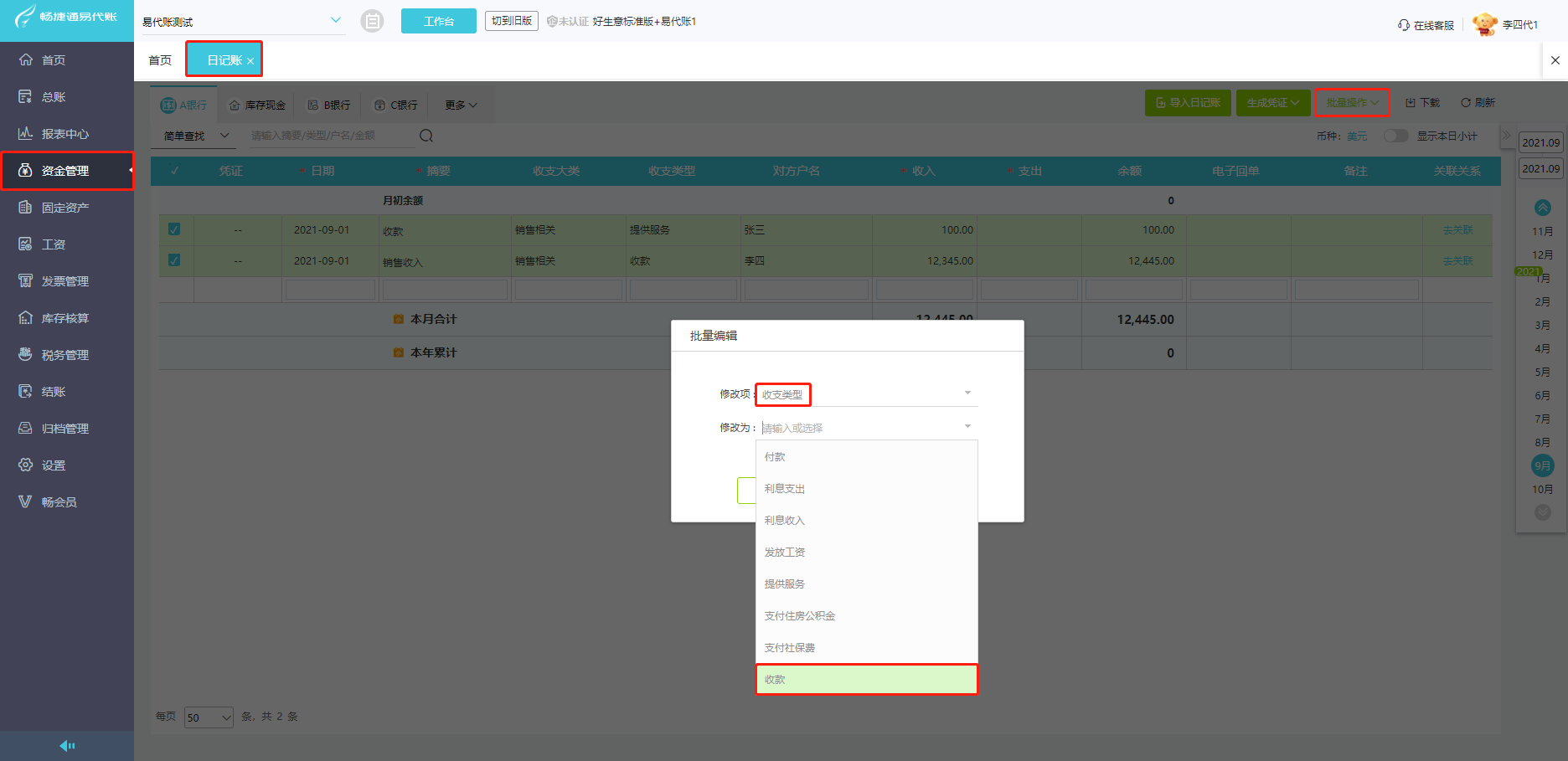The width and height of the screenshot is (1568, 761).
Task: Select 资金管理 in the sidebar
Action: 67,171
